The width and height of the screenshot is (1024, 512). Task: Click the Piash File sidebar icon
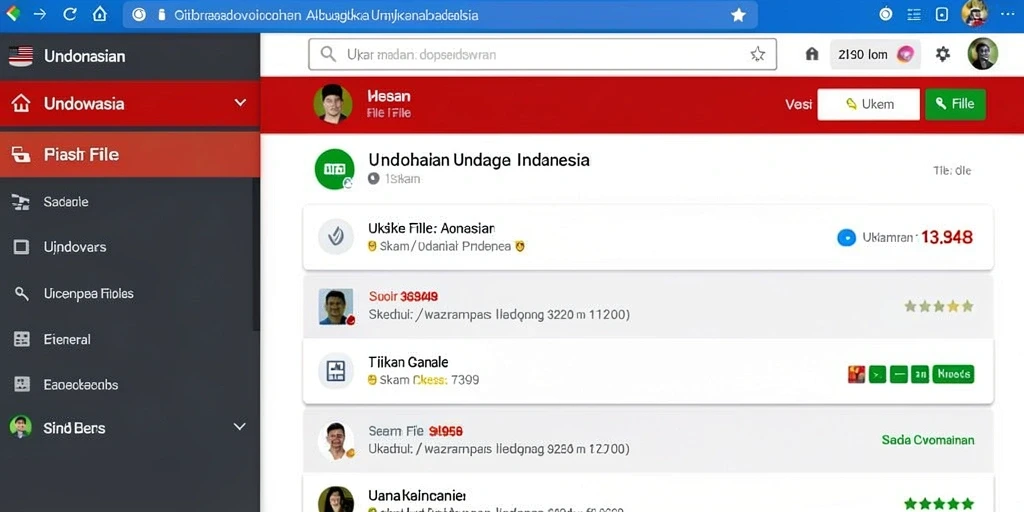pos(21,155)
